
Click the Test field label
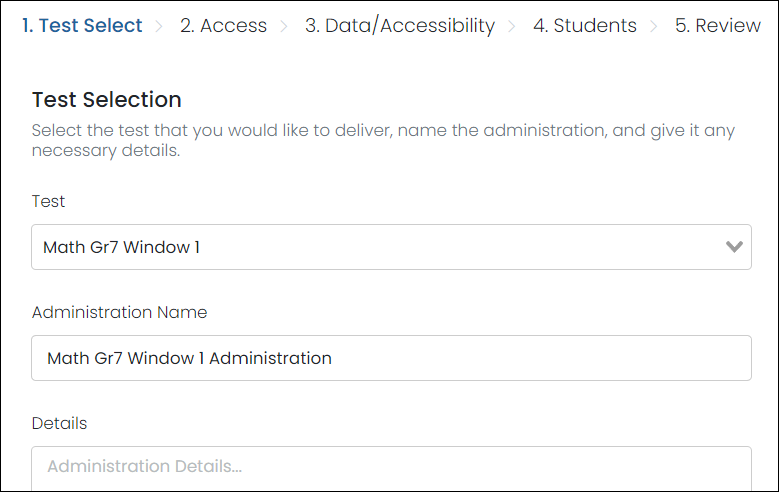pyautogui.click(x=48, y=201)
